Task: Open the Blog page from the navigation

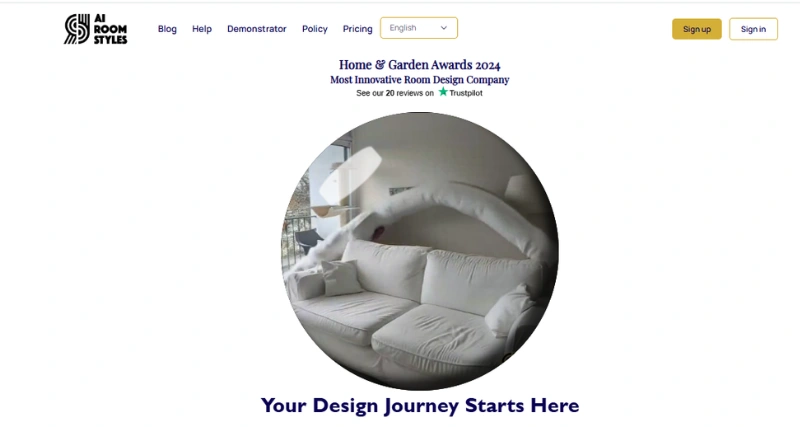Action: click(167, 29)
